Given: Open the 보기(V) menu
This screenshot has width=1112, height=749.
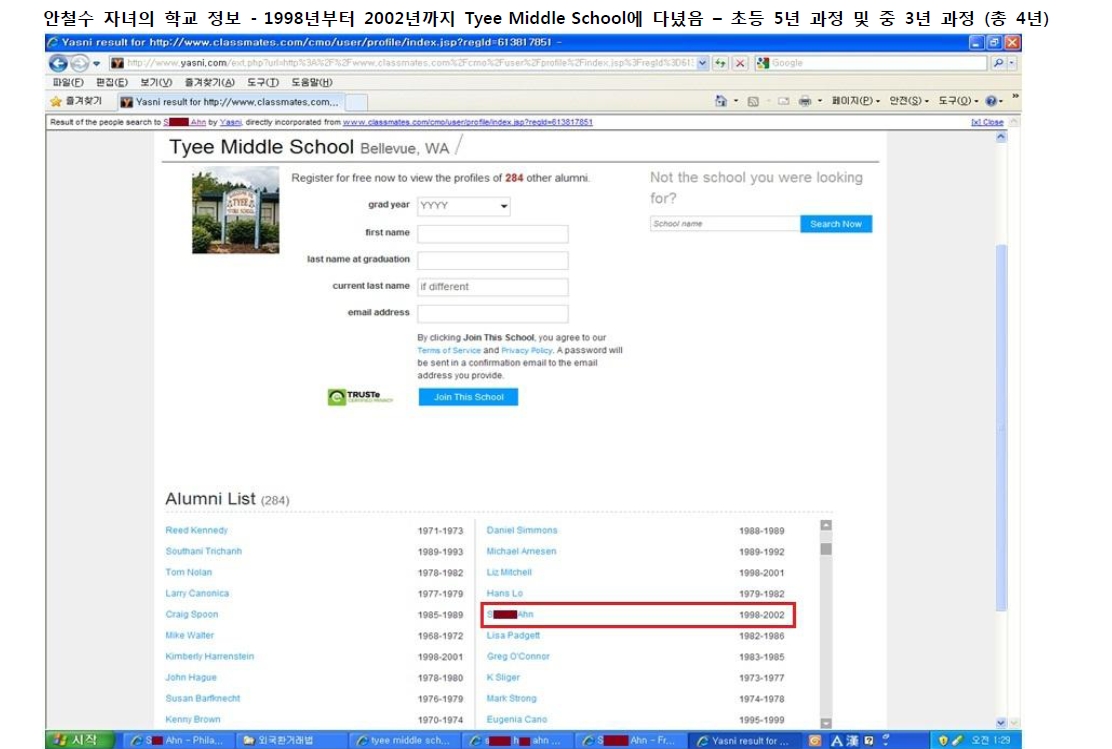Looking at the screenshot, I should (156, 82).
